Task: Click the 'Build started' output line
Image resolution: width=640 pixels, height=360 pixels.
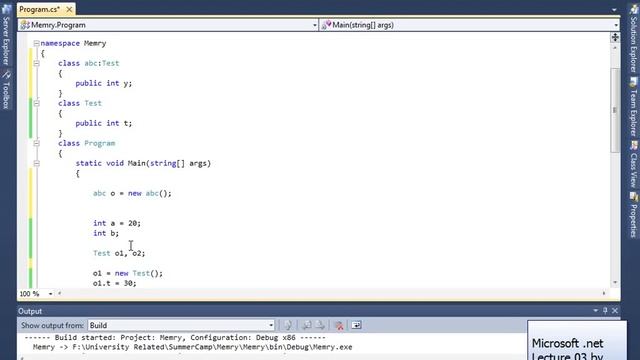Action: [175, 338]
